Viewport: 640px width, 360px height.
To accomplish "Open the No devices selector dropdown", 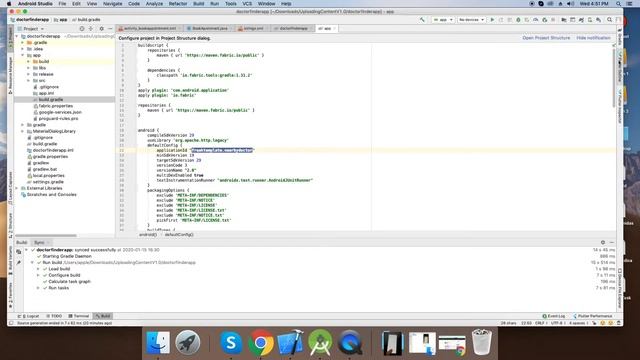I will pyautogui.click(x=471, y=20).
